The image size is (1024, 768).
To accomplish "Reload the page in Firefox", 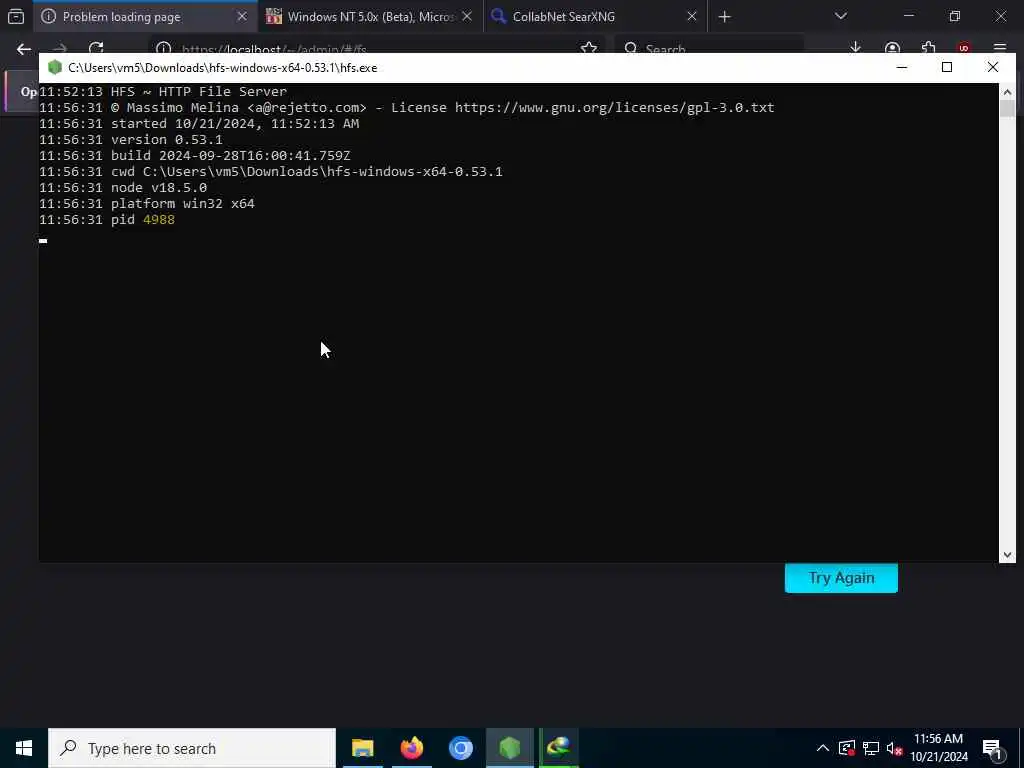I will point(96,49).
